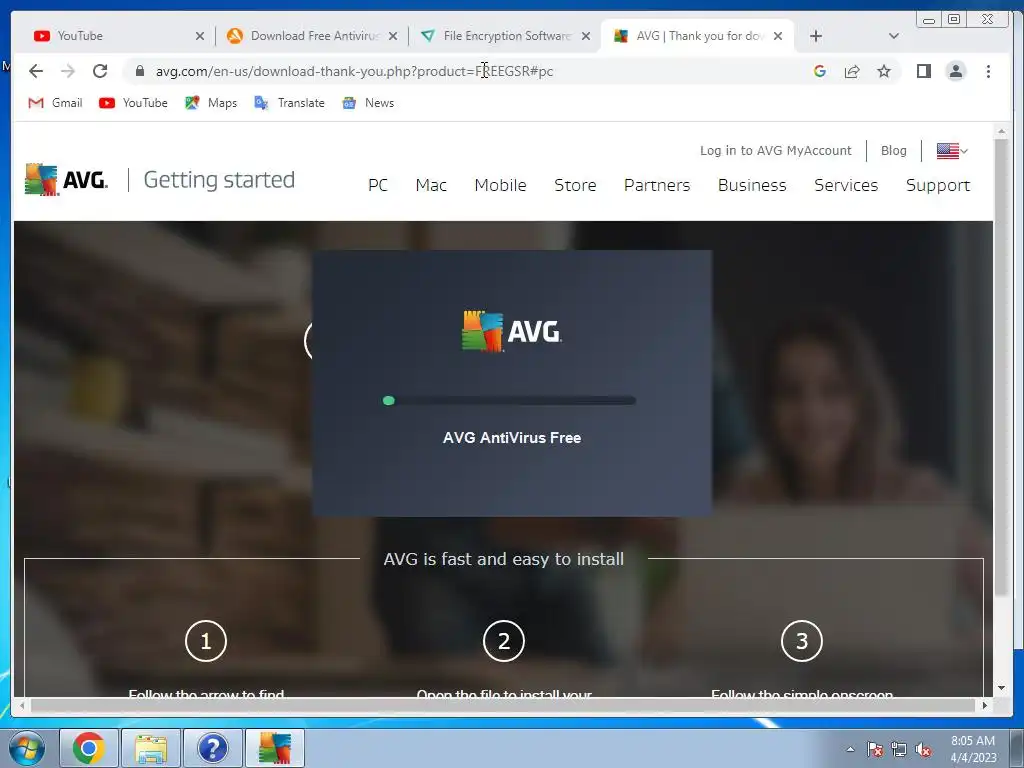Bookmark this page with the star icon

pyautogui.click(x=884, y=71)
